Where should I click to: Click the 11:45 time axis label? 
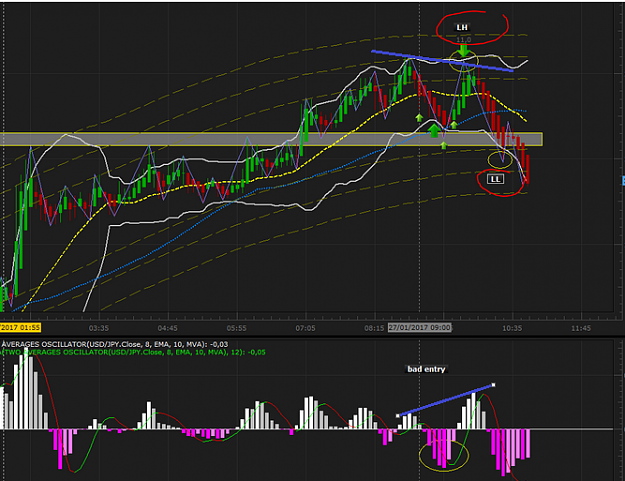click(581, 328)
